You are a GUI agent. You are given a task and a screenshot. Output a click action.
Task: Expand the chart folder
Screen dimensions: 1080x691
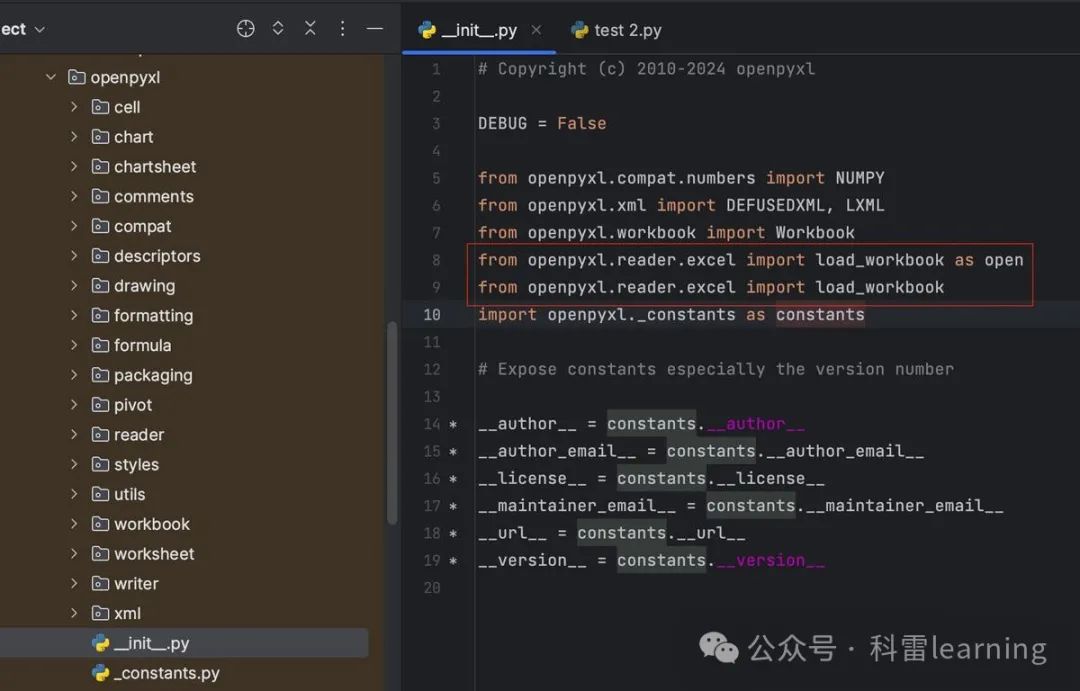coord(74,136)
